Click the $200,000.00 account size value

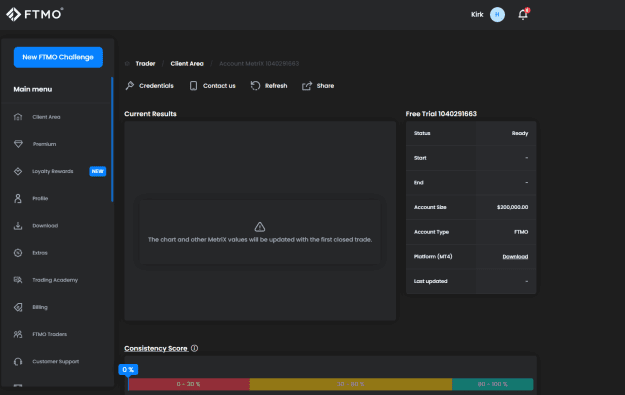(512, 207)
